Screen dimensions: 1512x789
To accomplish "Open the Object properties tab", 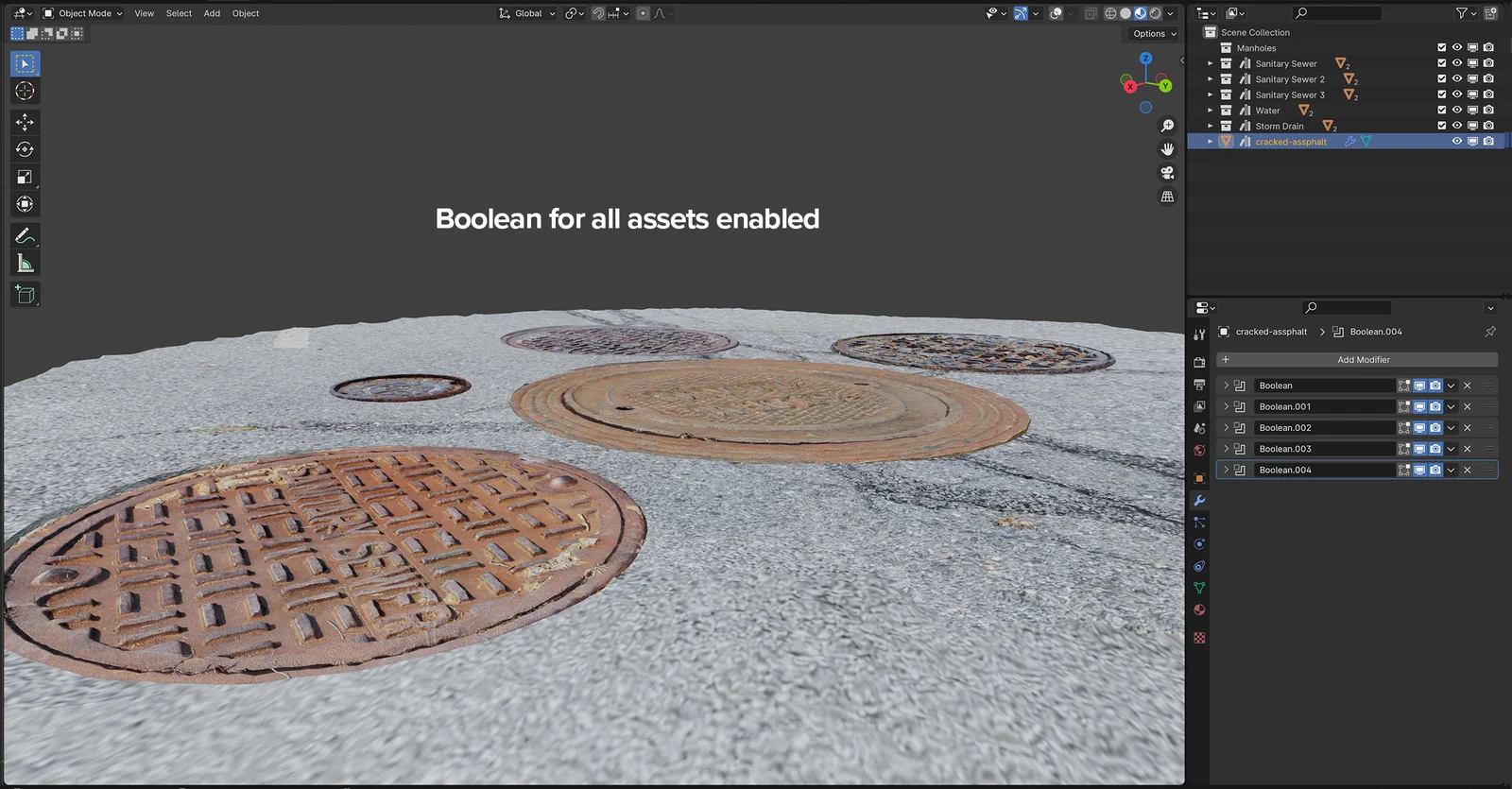I will (1199, 478).
